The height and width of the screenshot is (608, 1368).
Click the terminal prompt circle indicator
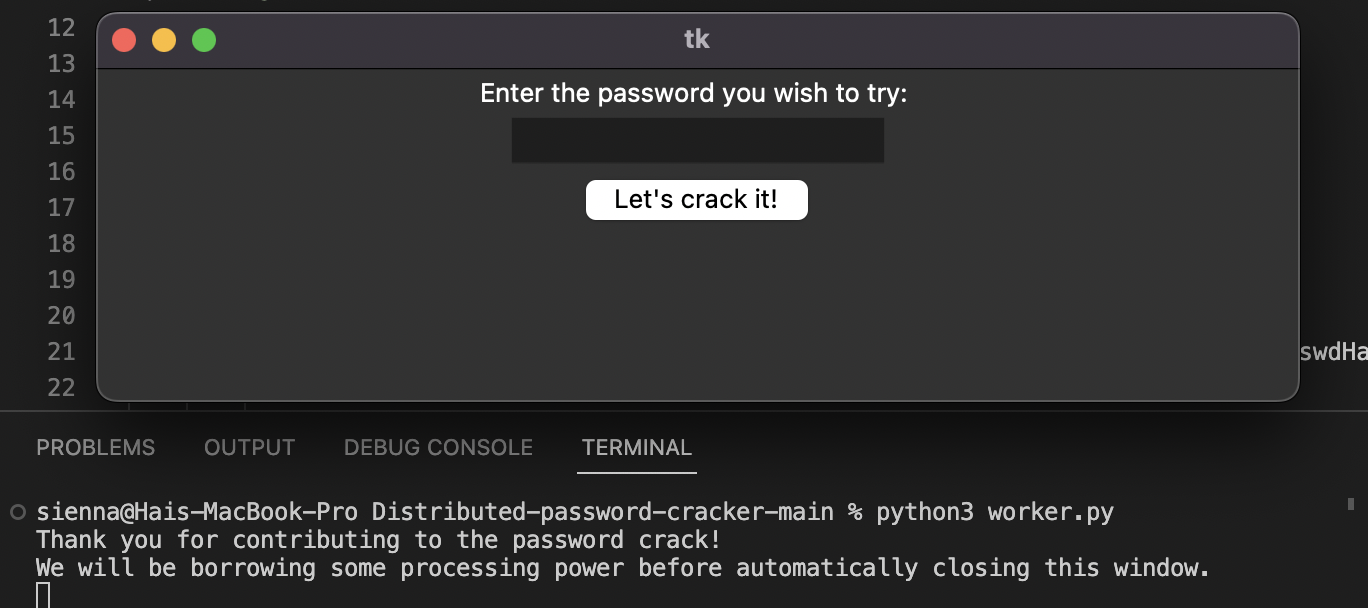tap(17, 513)
